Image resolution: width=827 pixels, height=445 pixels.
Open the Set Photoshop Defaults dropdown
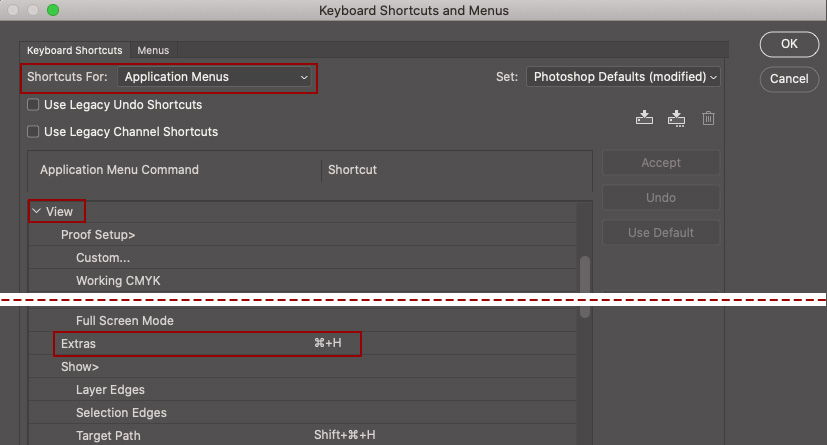[x=623, y=77]
